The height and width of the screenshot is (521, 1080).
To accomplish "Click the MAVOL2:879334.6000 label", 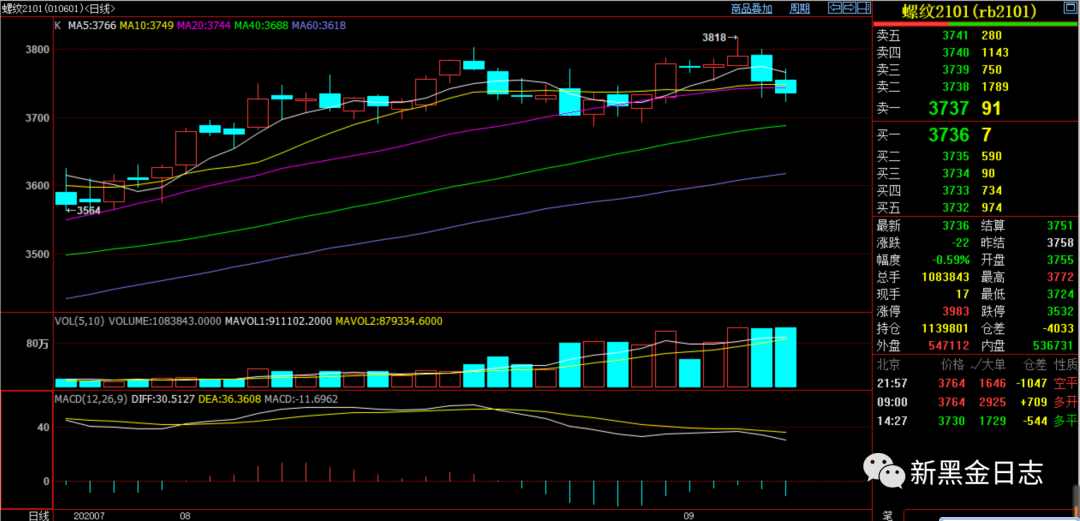I will (388, 321).
